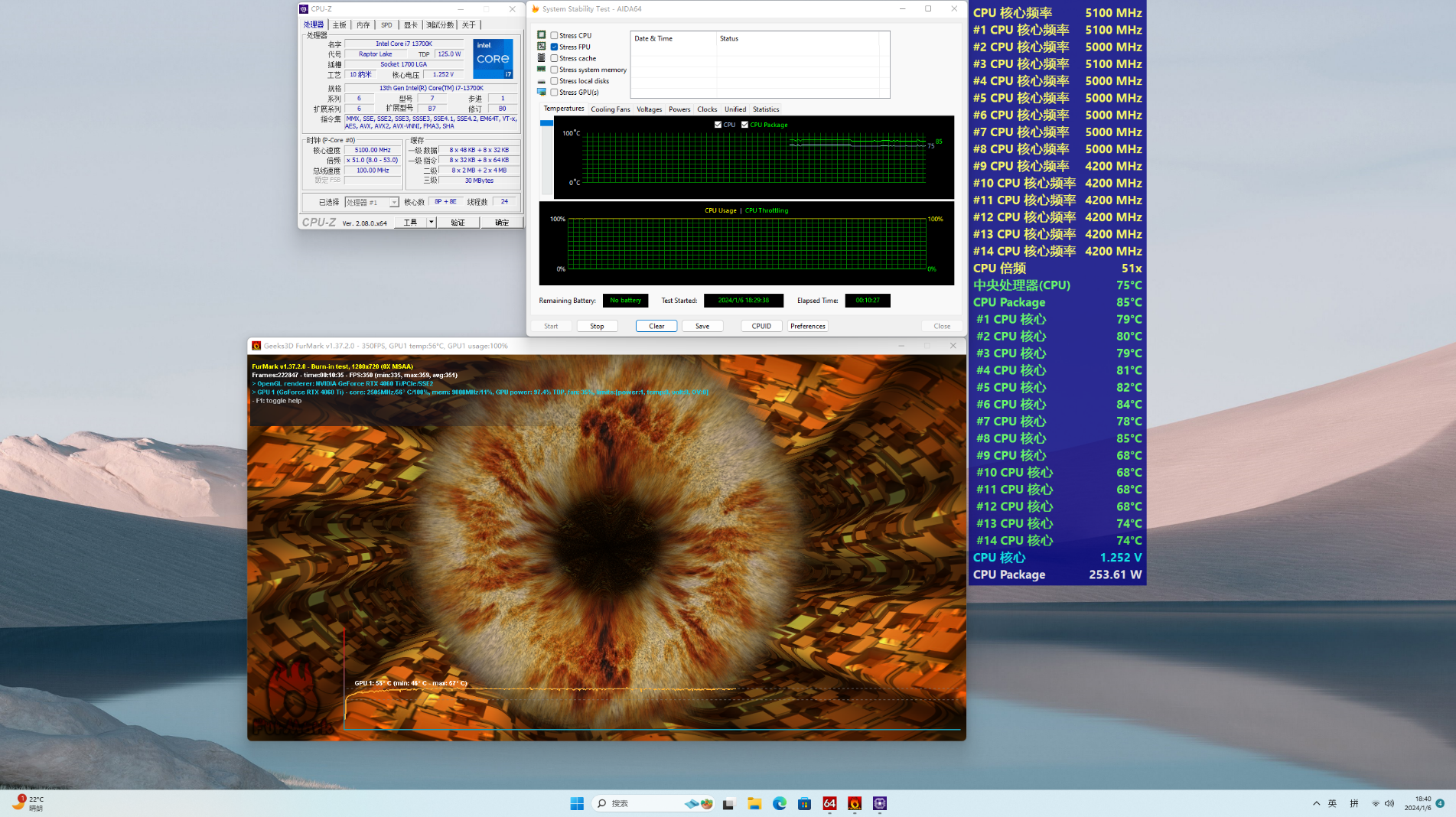The image size is (1456, 817).
Task: Click the 工具 button in CPU-Z
Action: tap(410, 223)
